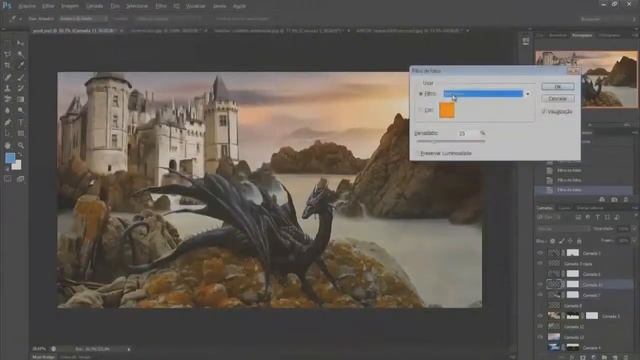Select the Rectangular Marquee tool

coord(7,43)
